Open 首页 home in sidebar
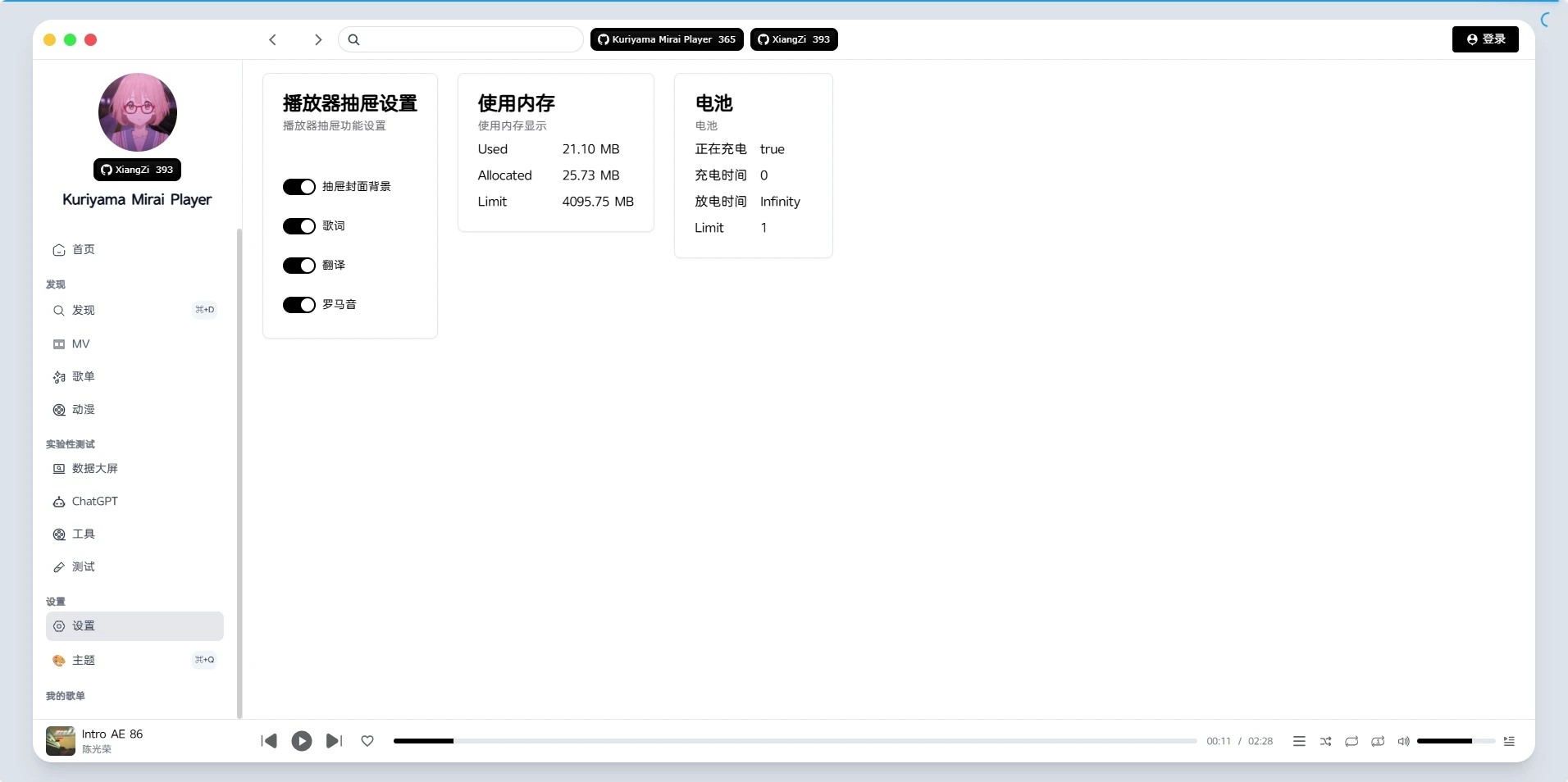Screen dimensions: 1568x782 tap(134, 249)
